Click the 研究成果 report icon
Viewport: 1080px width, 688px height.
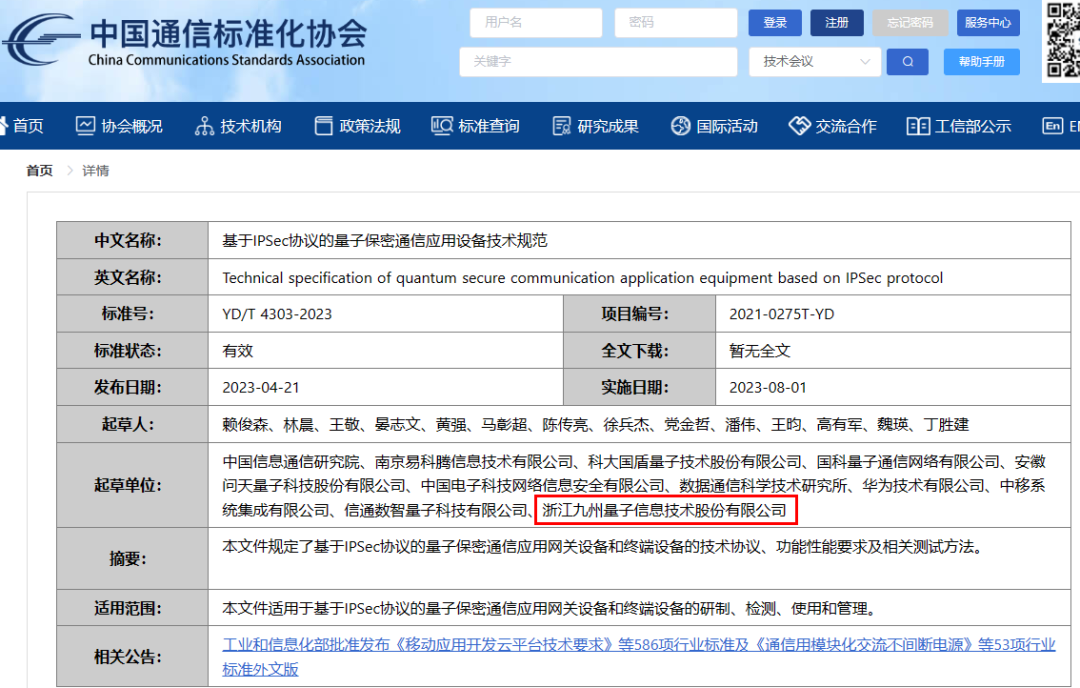click(x=561, y=126)
